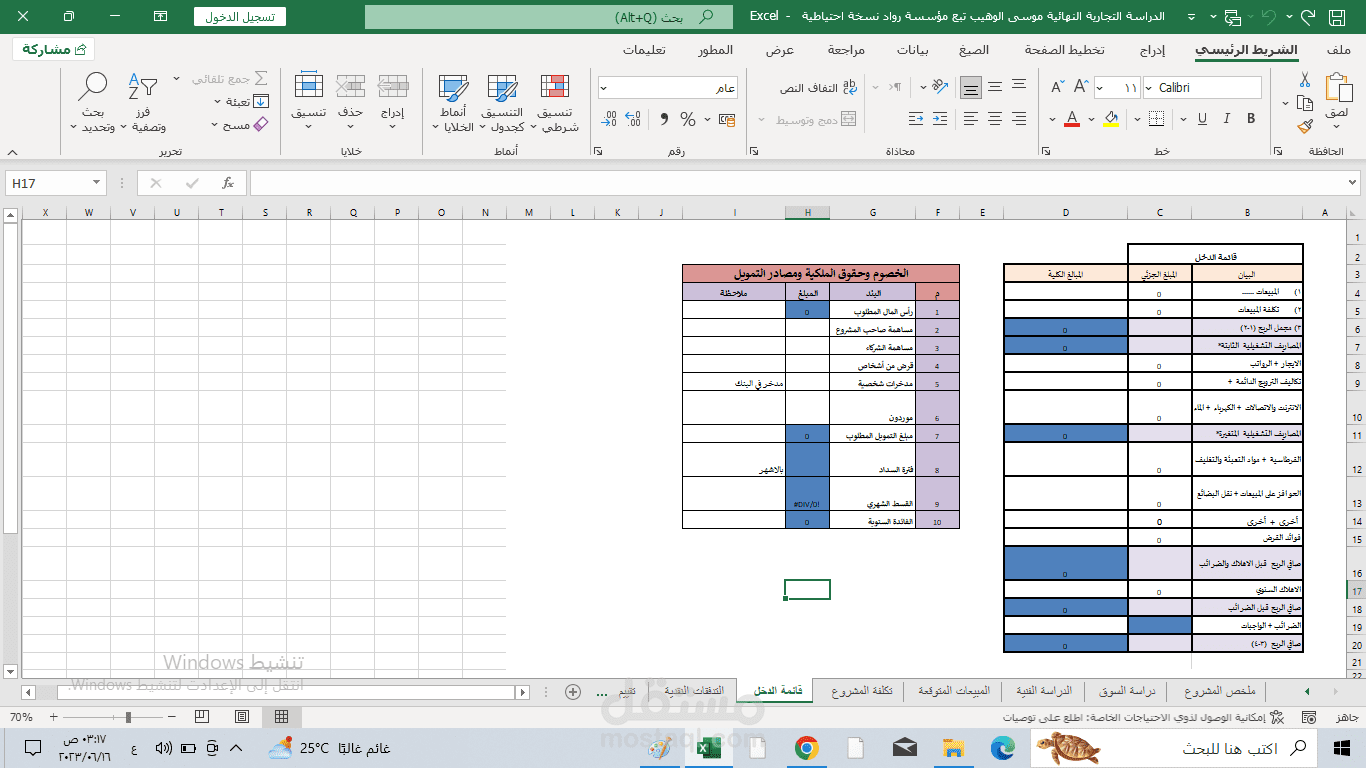Screen dimensions: 1366x768
Task: Click the increase decimal icon
Action: pos(634,119)
